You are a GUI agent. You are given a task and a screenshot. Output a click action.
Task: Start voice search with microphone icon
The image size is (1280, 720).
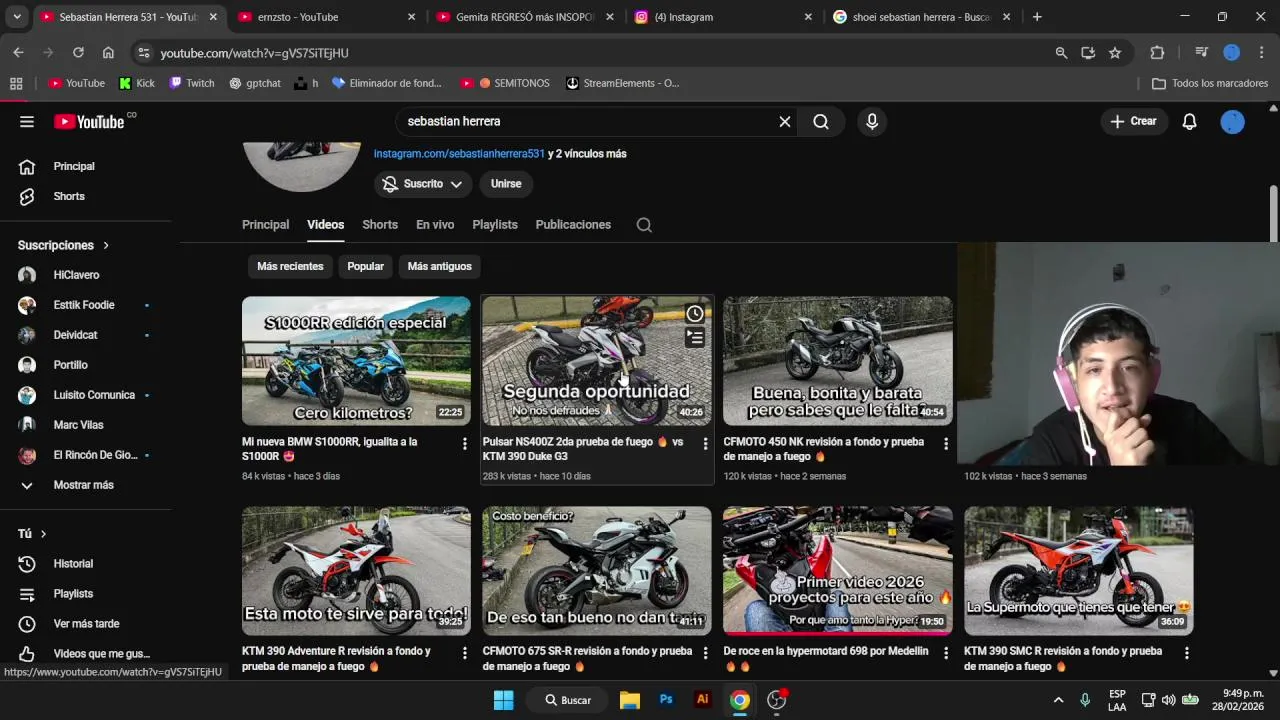[872, 122]
